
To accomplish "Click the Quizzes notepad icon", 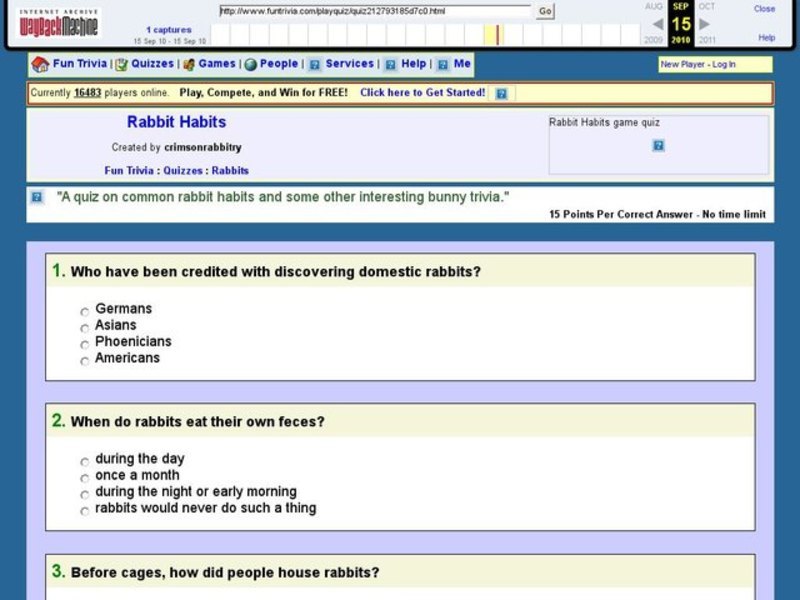I will click(119, 64).
